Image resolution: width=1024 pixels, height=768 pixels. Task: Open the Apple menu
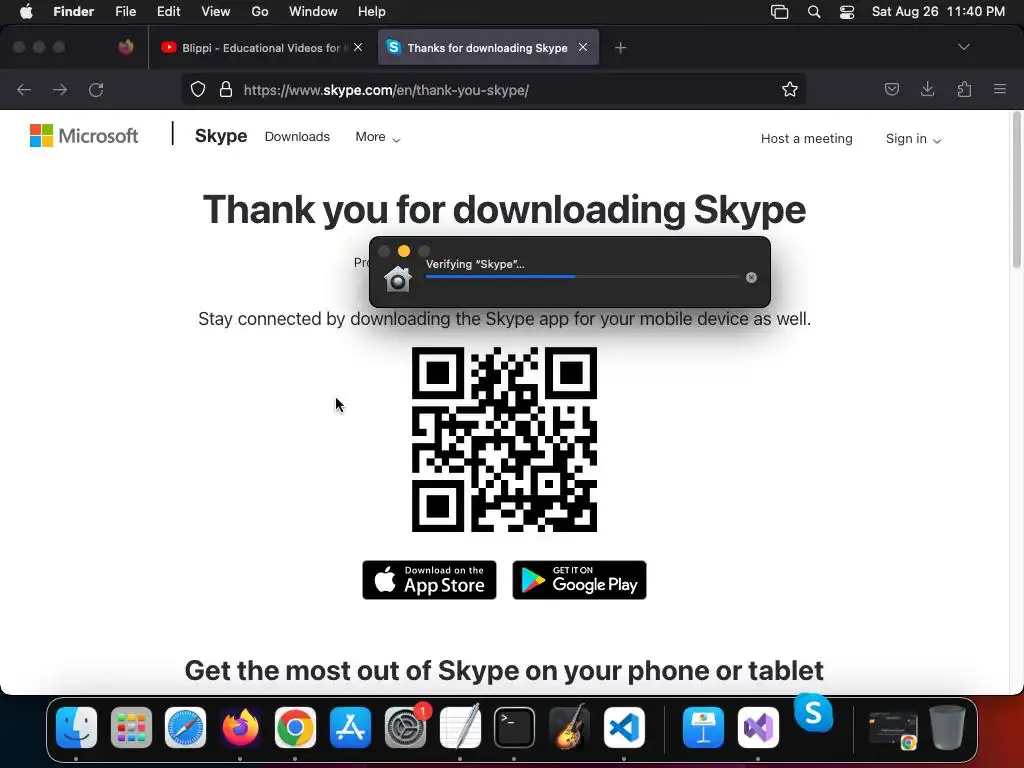(x=26, y=11)
